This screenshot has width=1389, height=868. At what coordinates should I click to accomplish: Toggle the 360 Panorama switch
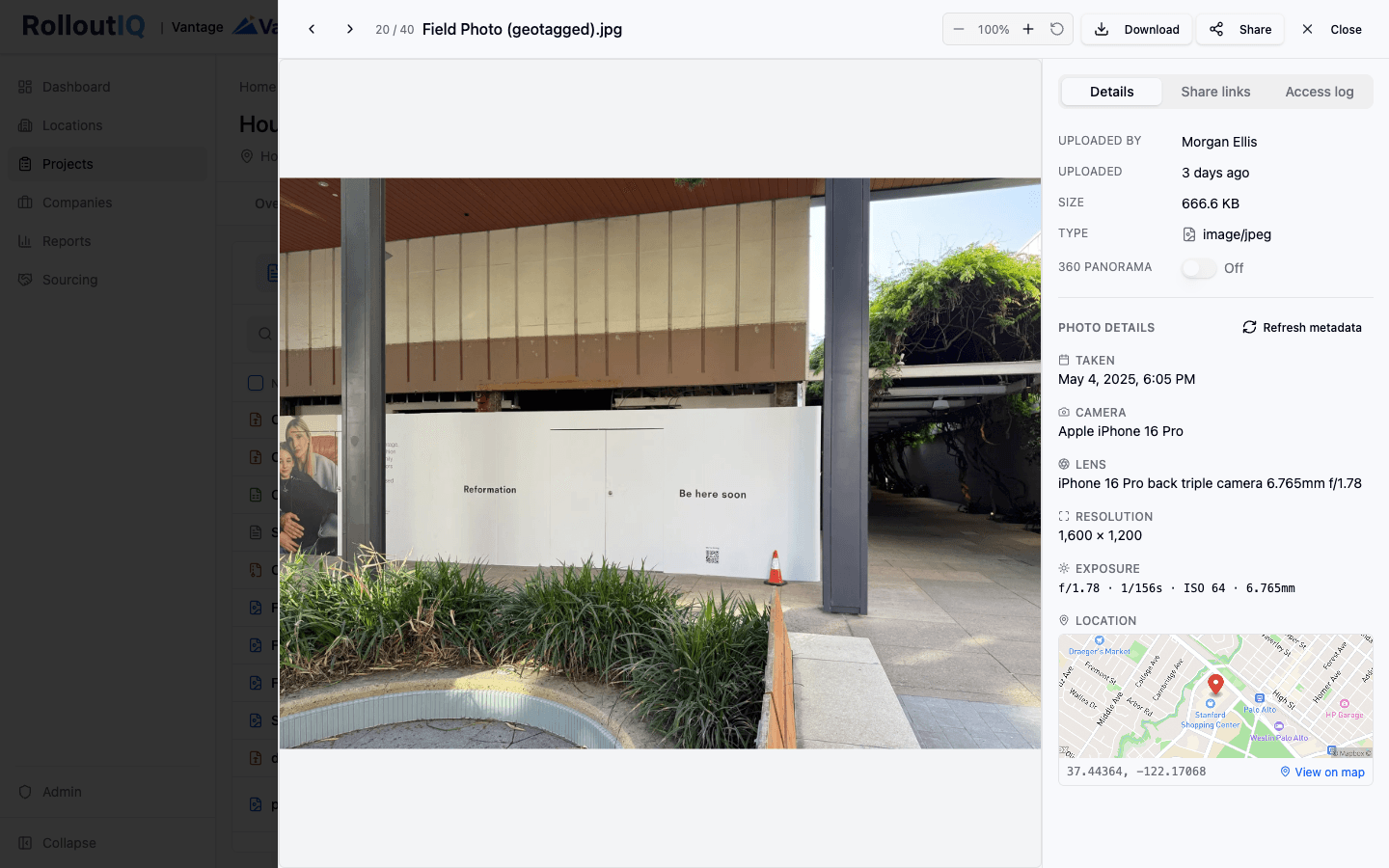(x=1199, y=268)
